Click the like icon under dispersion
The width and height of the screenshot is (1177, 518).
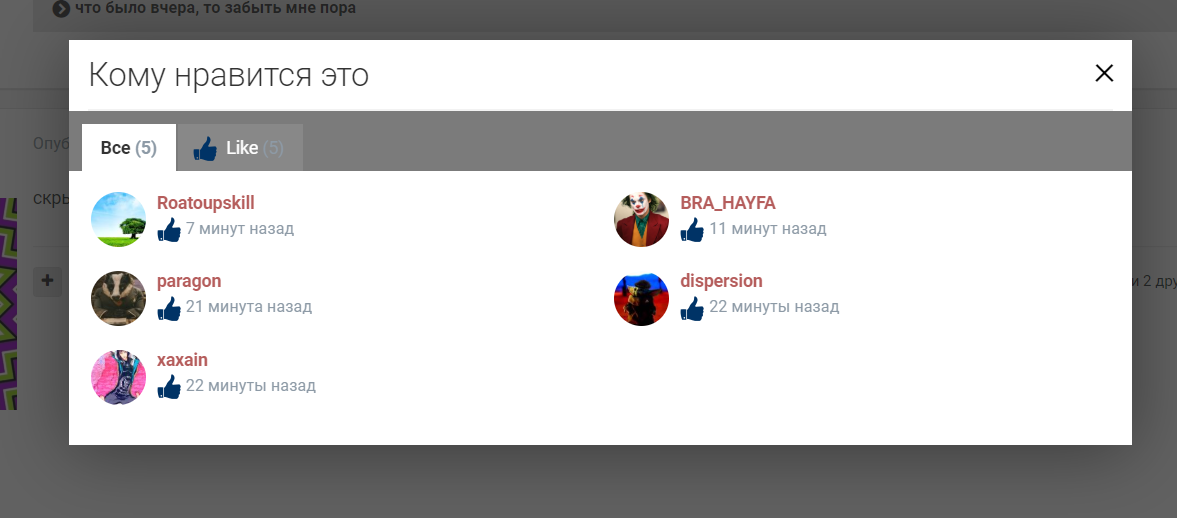pyautogui.click(x=692, y=308)
